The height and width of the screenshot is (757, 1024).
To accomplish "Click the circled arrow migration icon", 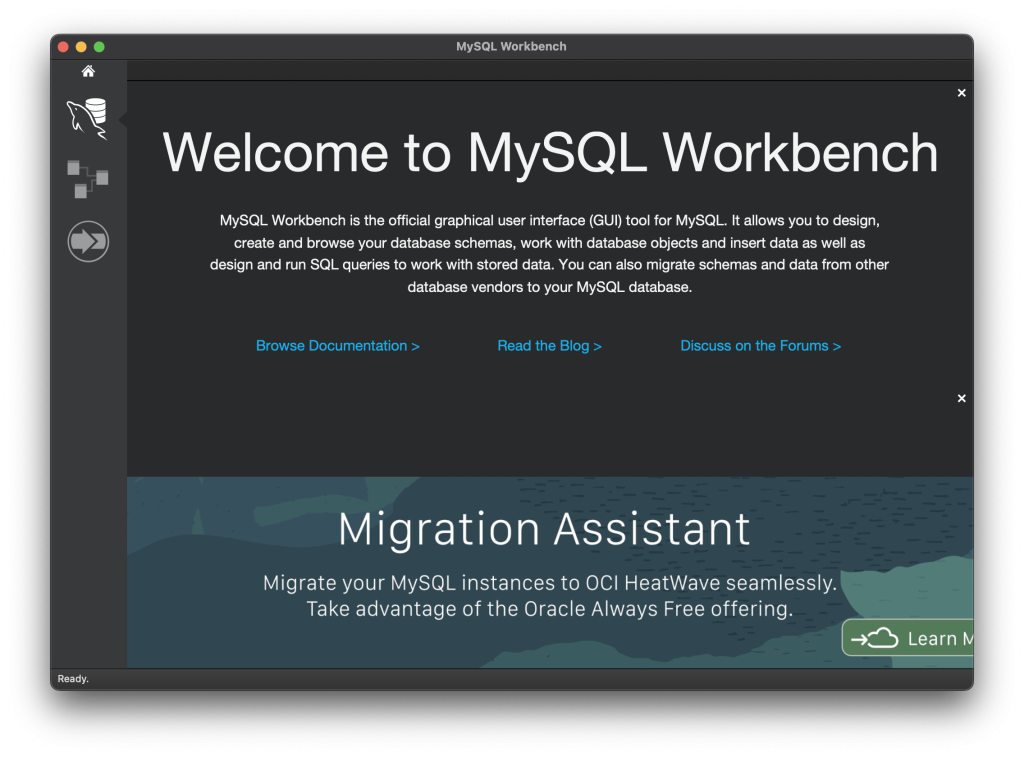I will point(87,240).
